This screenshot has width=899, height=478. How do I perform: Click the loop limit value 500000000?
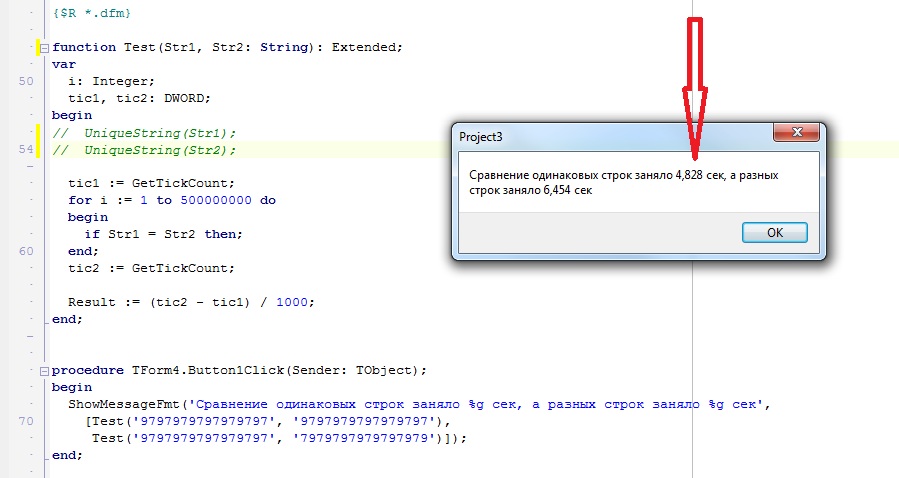[x=216, y=201]
